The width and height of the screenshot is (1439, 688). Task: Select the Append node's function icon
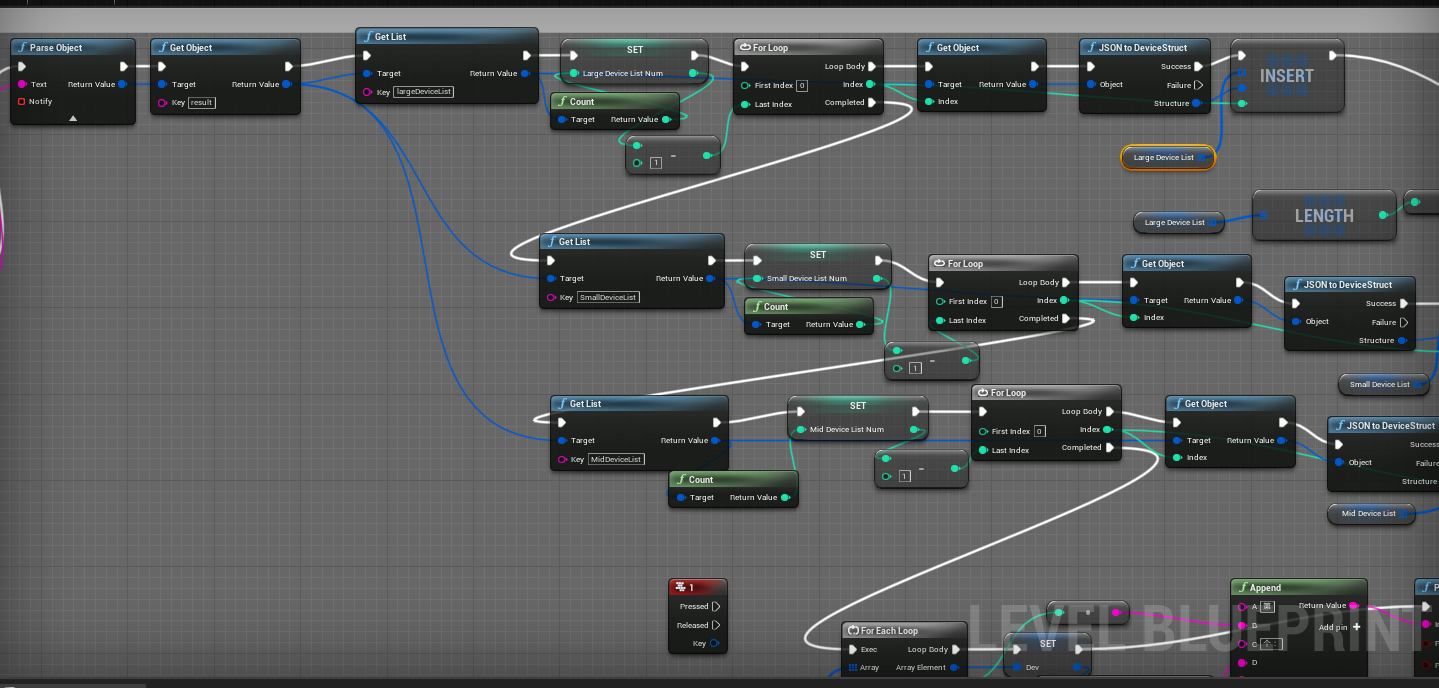pyautogui.click(x=1244, y=587)
